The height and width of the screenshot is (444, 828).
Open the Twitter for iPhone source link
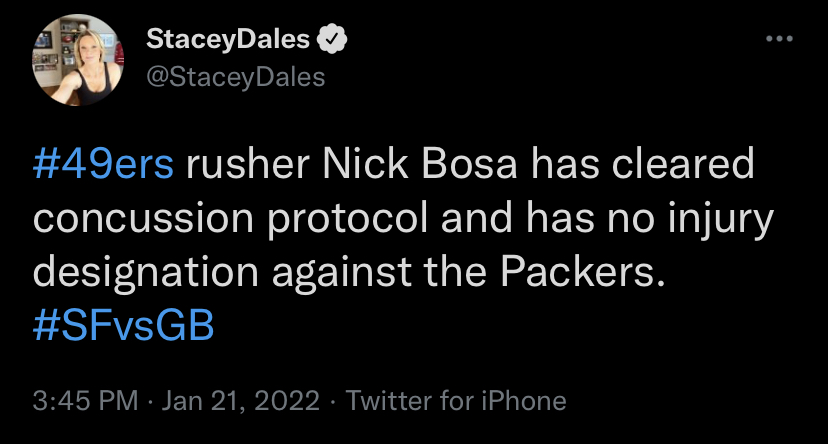pyautogui.click(x=456, y=402)
